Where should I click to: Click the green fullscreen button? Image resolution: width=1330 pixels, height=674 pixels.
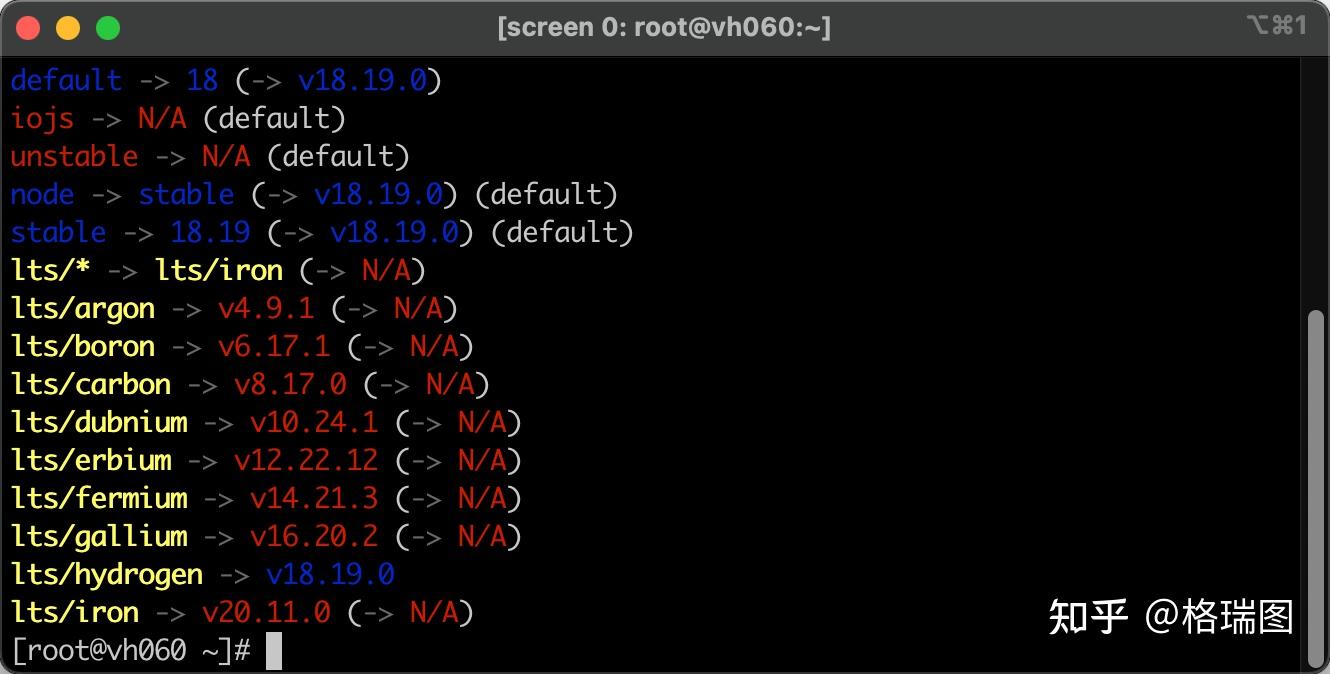tap(107, 27)
